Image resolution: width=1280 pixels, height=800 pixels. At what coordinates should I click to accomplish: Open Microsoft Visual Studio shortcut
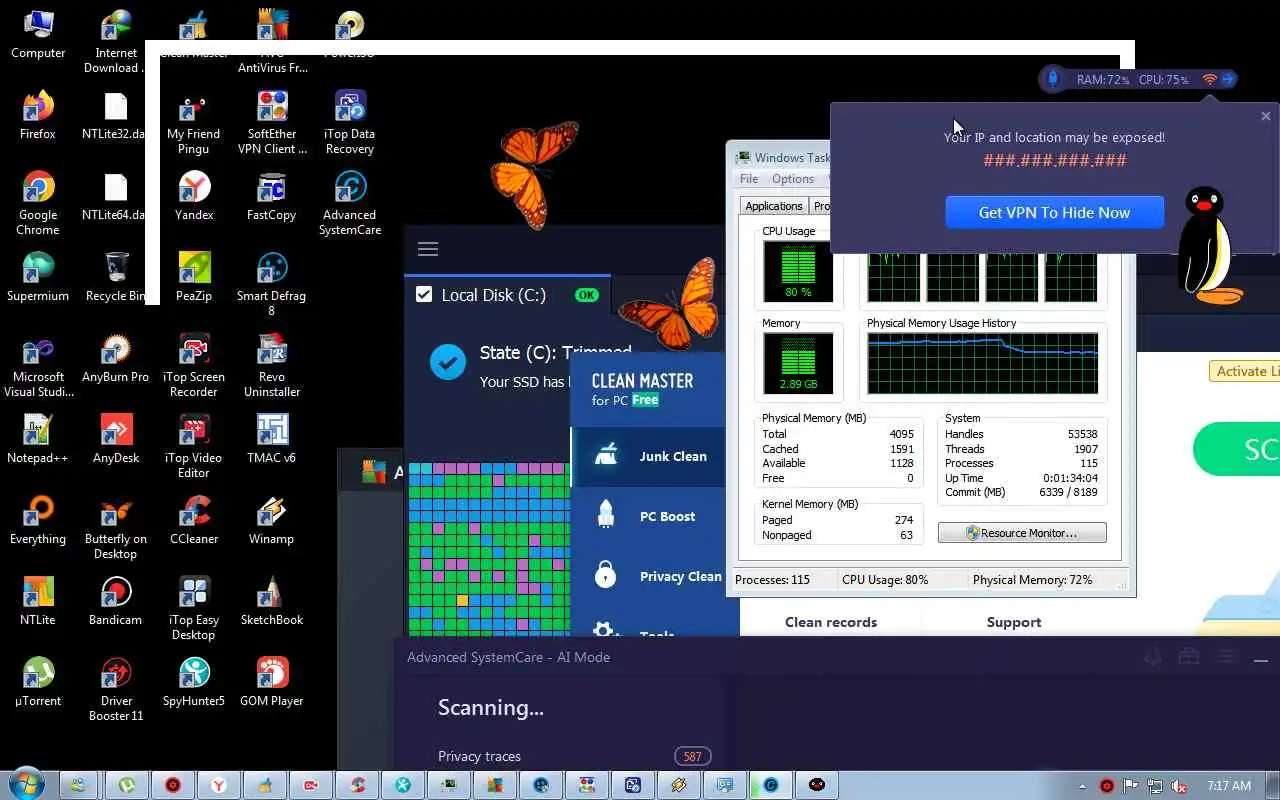(38, 366)
